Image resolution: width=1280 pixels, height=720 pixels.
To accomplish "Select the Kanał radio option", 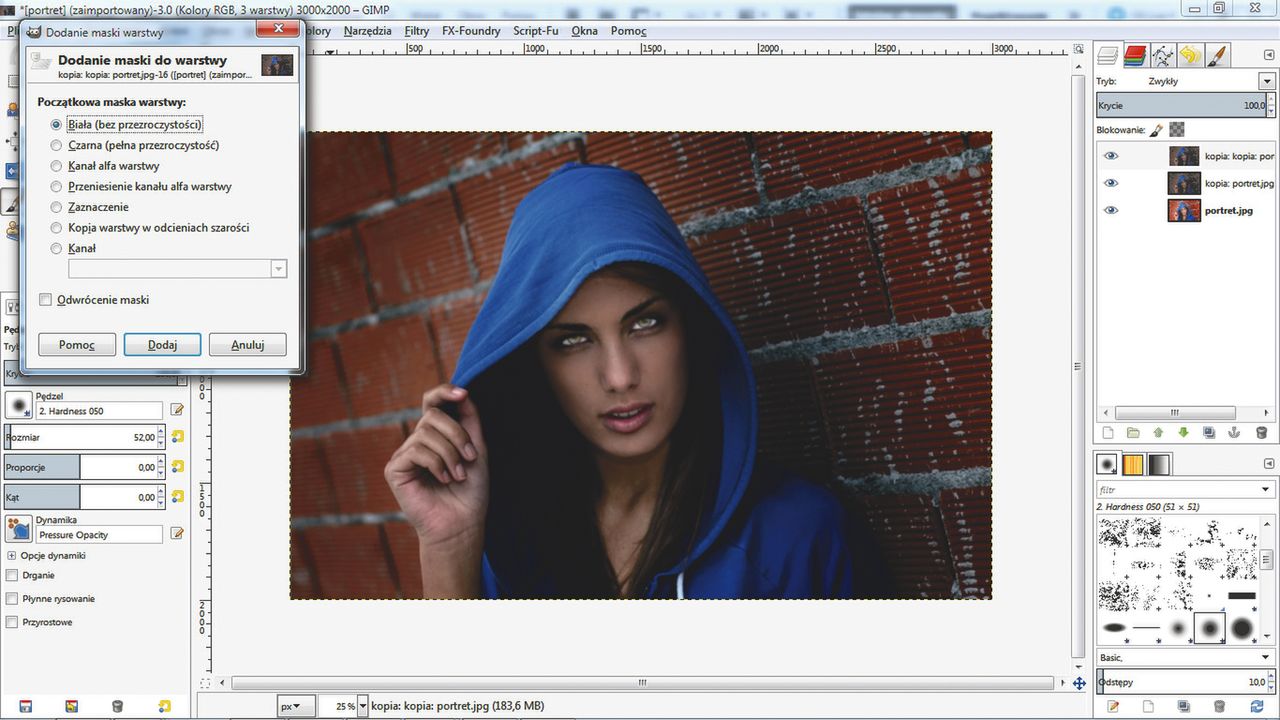I will (x=56, y=248).
